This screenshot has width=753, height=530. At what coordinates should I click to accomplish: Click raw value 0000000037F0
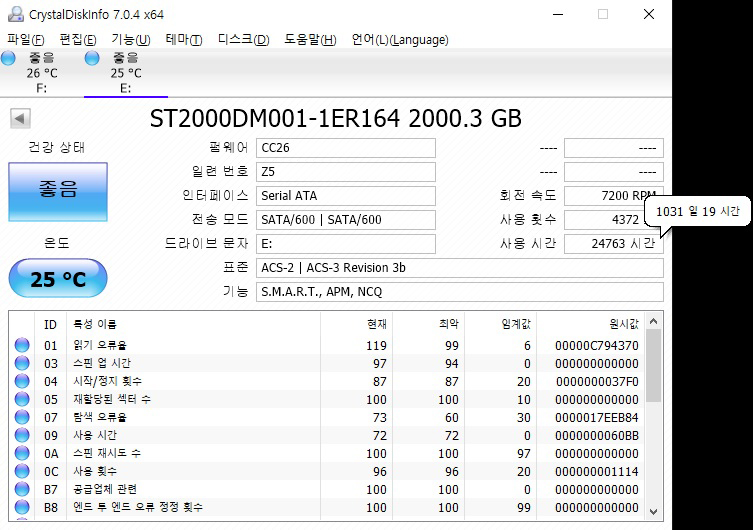pos(597,382)
